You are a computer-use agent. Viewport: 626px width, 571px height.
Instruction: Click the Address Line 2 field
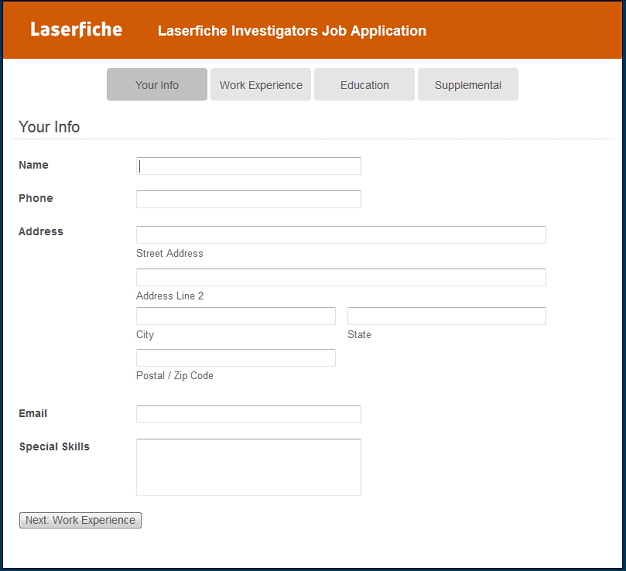(341, 277)
